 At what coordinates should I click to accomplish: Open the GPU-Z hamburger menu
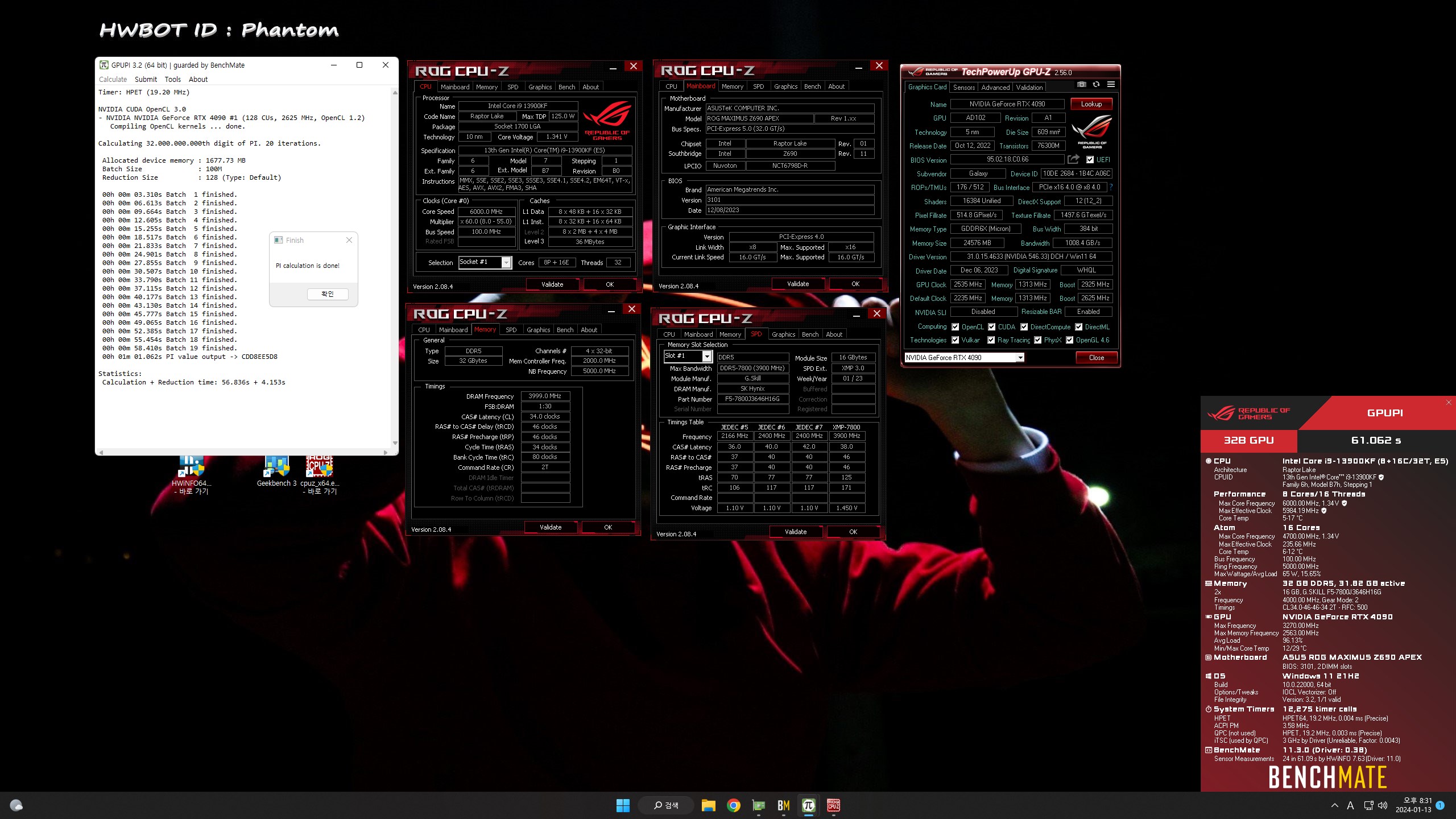(1111, 85)
